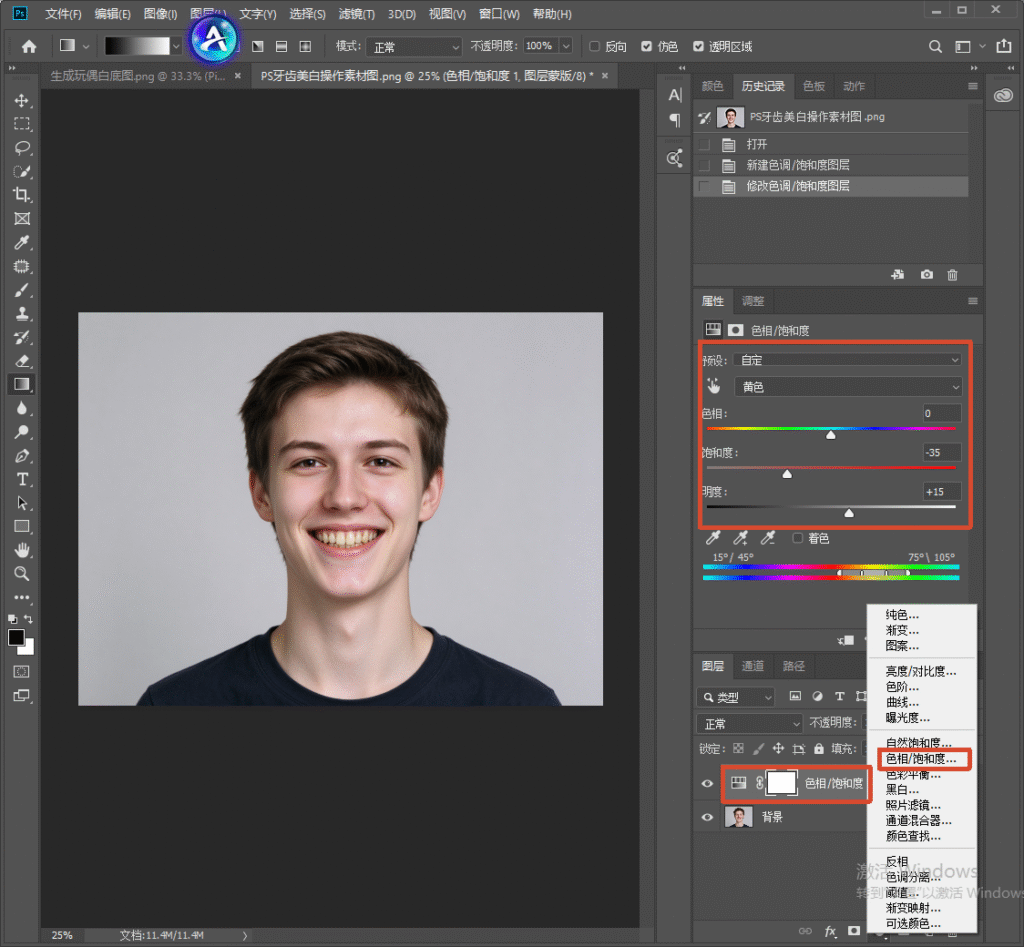Select the Clone Stamp tool
This screenshot has height=947, width=1024.
coord(22,313)
